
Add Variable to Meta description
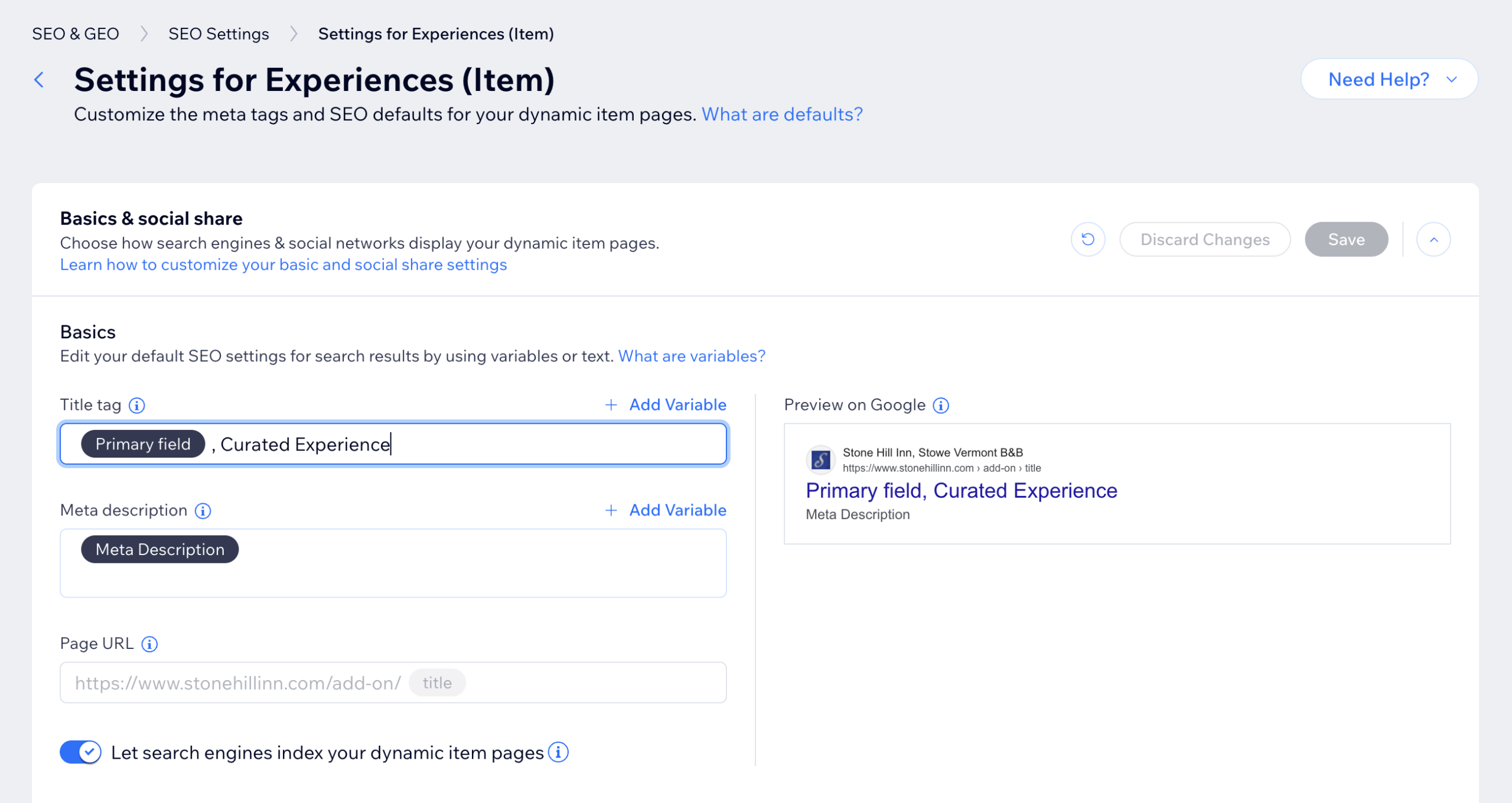tap(666, 510)
